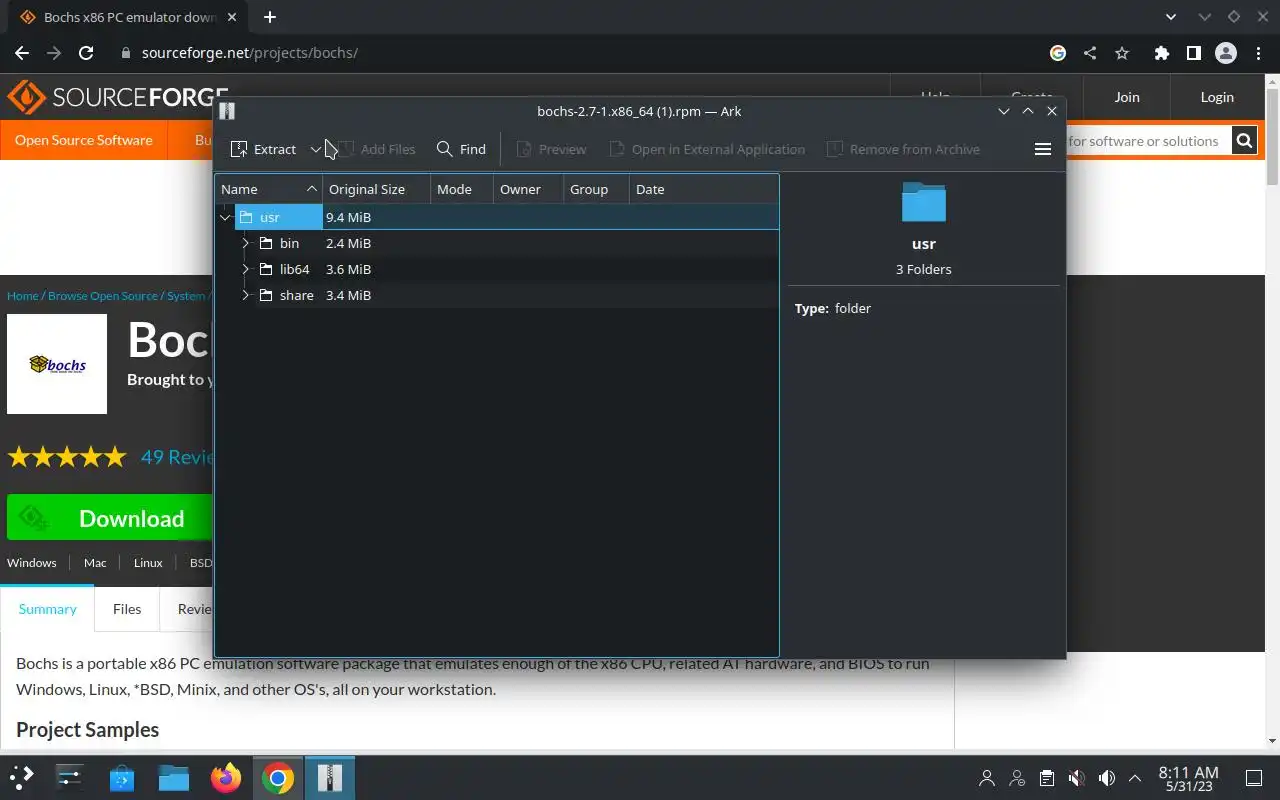Viewport: 1280px width, 800px height.
Task: Sort by Mode column header
Action: (x=462, y=189)
